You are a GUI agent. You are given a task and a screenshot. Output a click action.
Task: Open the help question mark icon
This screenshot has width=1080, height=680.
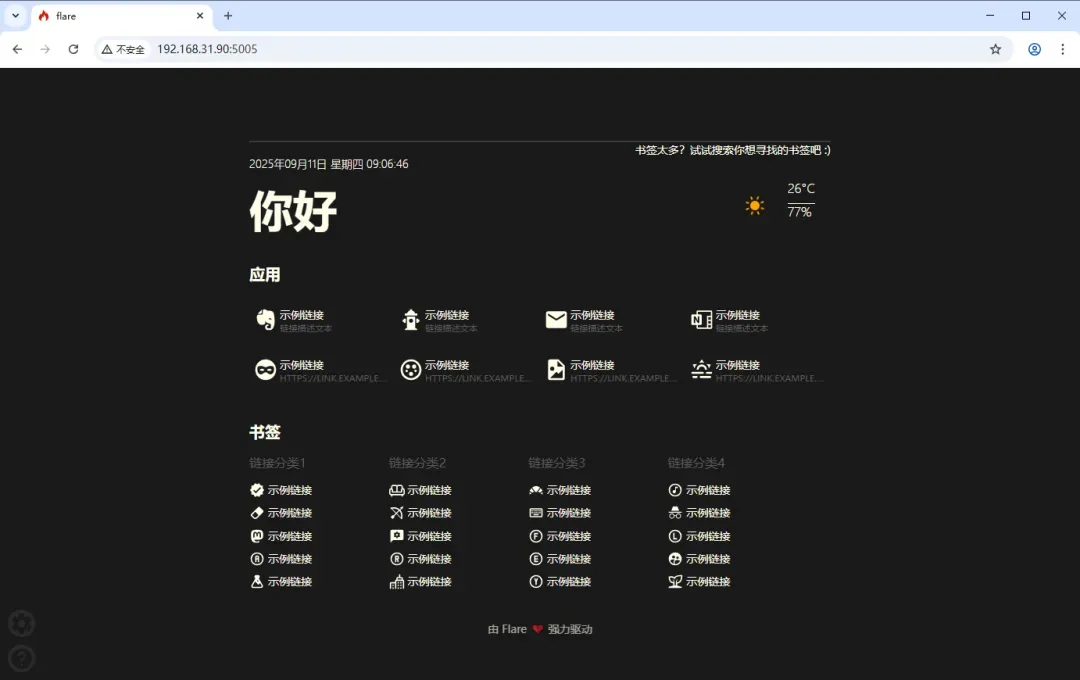pyautogui.click(x=22, y=658)
